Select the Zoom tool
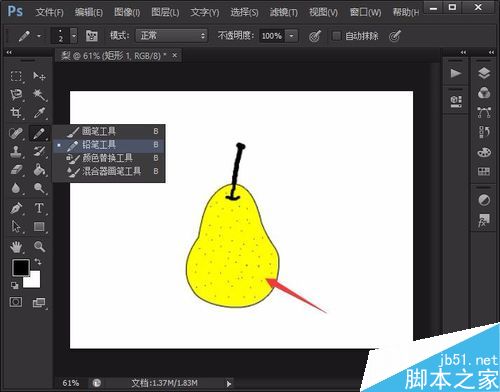This screenshot has width=500, height=392. 39,247
